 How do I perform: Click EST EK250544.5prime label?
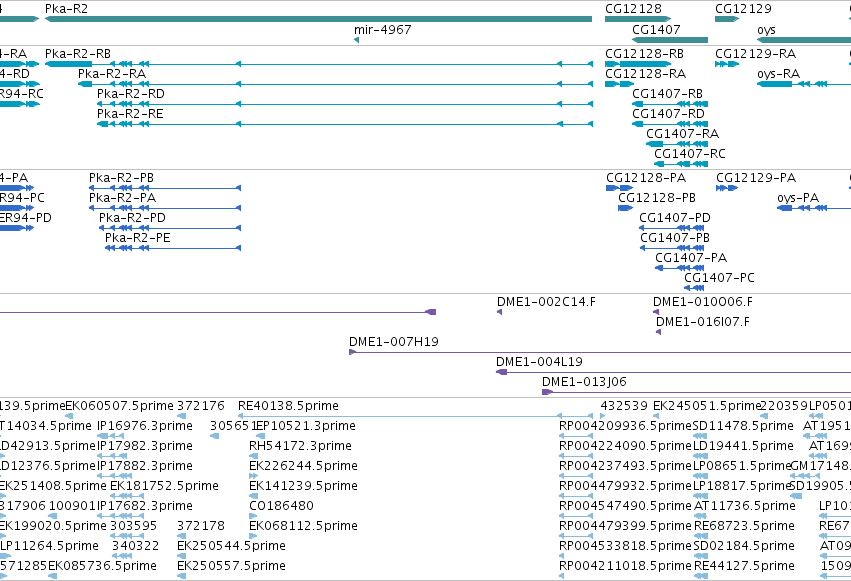pos(231,546)
